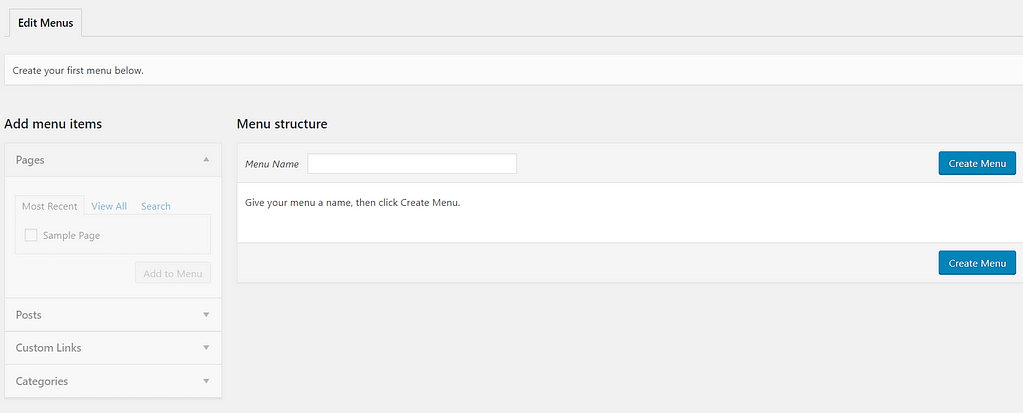Image resolution: width=1023 pixels, height=413 pixels.
Task: Click the Custom Links panel heading
Action: [49, 347]
